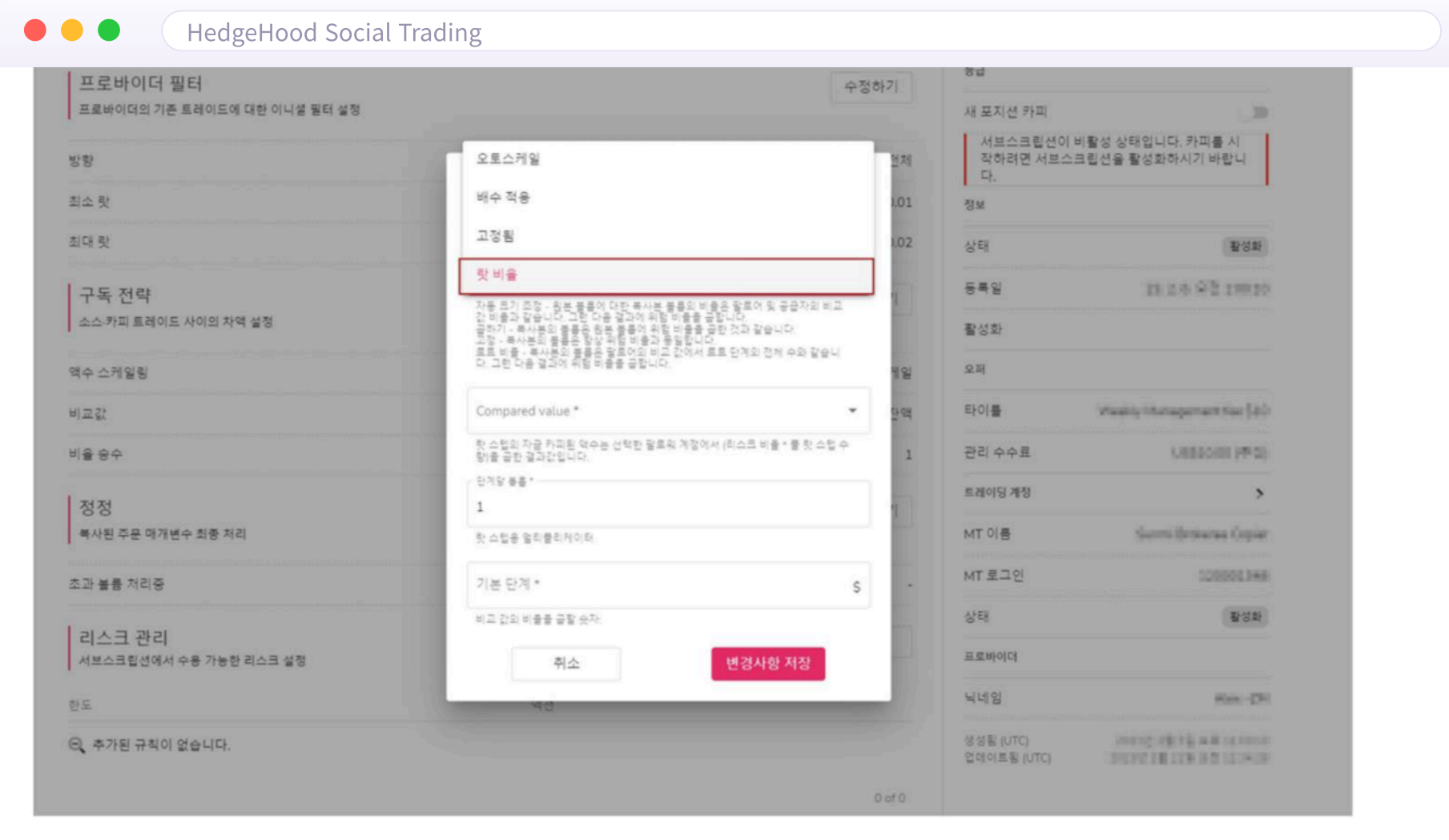Click the HedgeHood Social Trading title bar
1449x840 pixels.
801,32
